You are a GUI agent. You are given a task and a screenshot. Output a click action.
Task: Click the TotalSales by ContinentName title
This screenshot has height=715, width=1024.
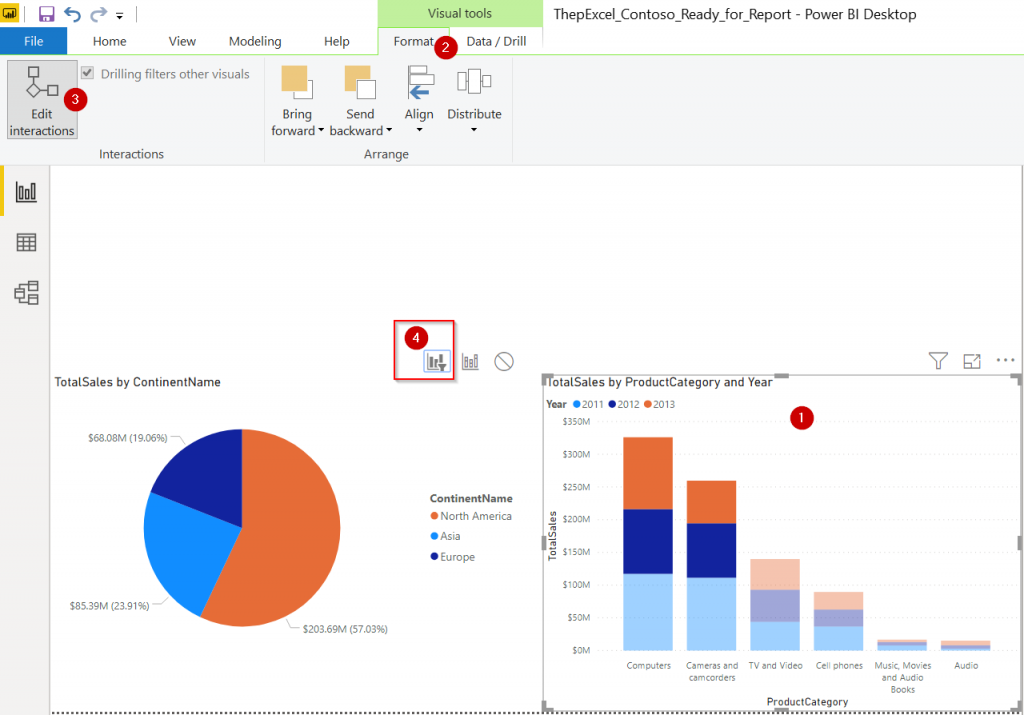137,382
